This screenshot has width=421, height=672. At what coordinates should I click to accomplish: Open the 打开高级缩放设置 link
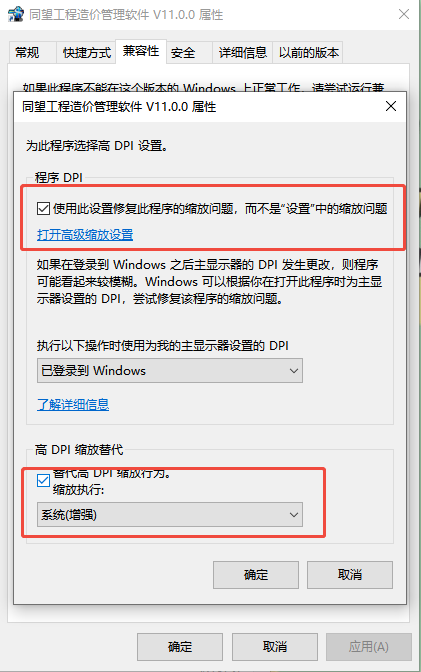85,235
